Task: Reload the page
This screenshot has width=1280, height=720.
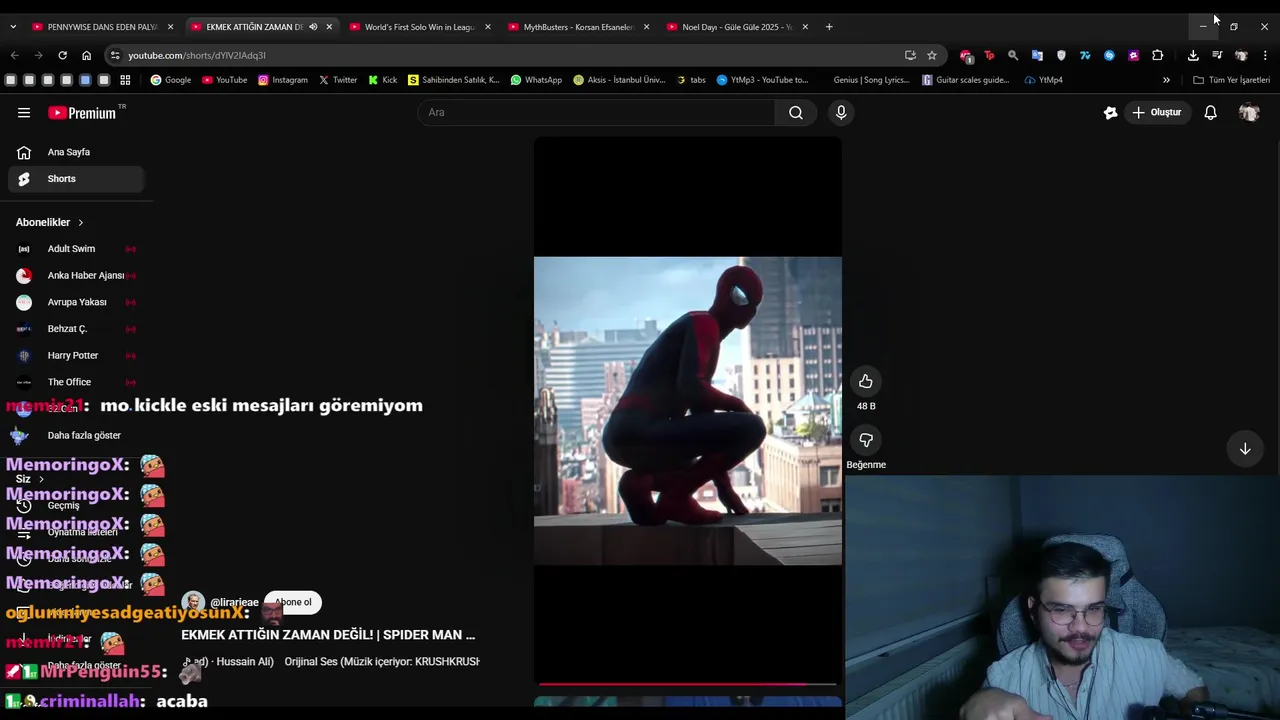Action: (62, 55)
